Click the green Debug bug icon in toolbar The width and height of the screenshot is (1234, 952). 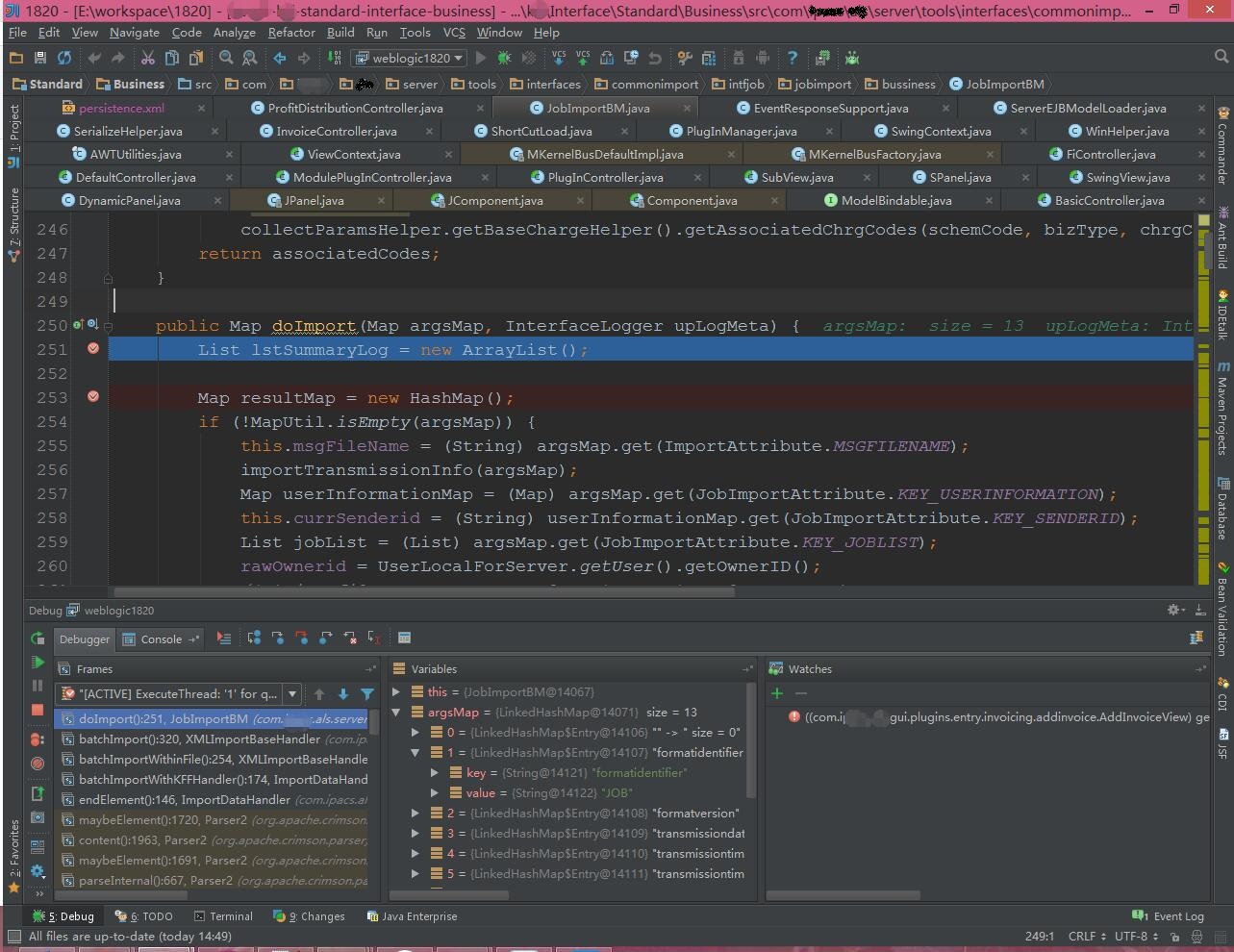coord(504,58)
